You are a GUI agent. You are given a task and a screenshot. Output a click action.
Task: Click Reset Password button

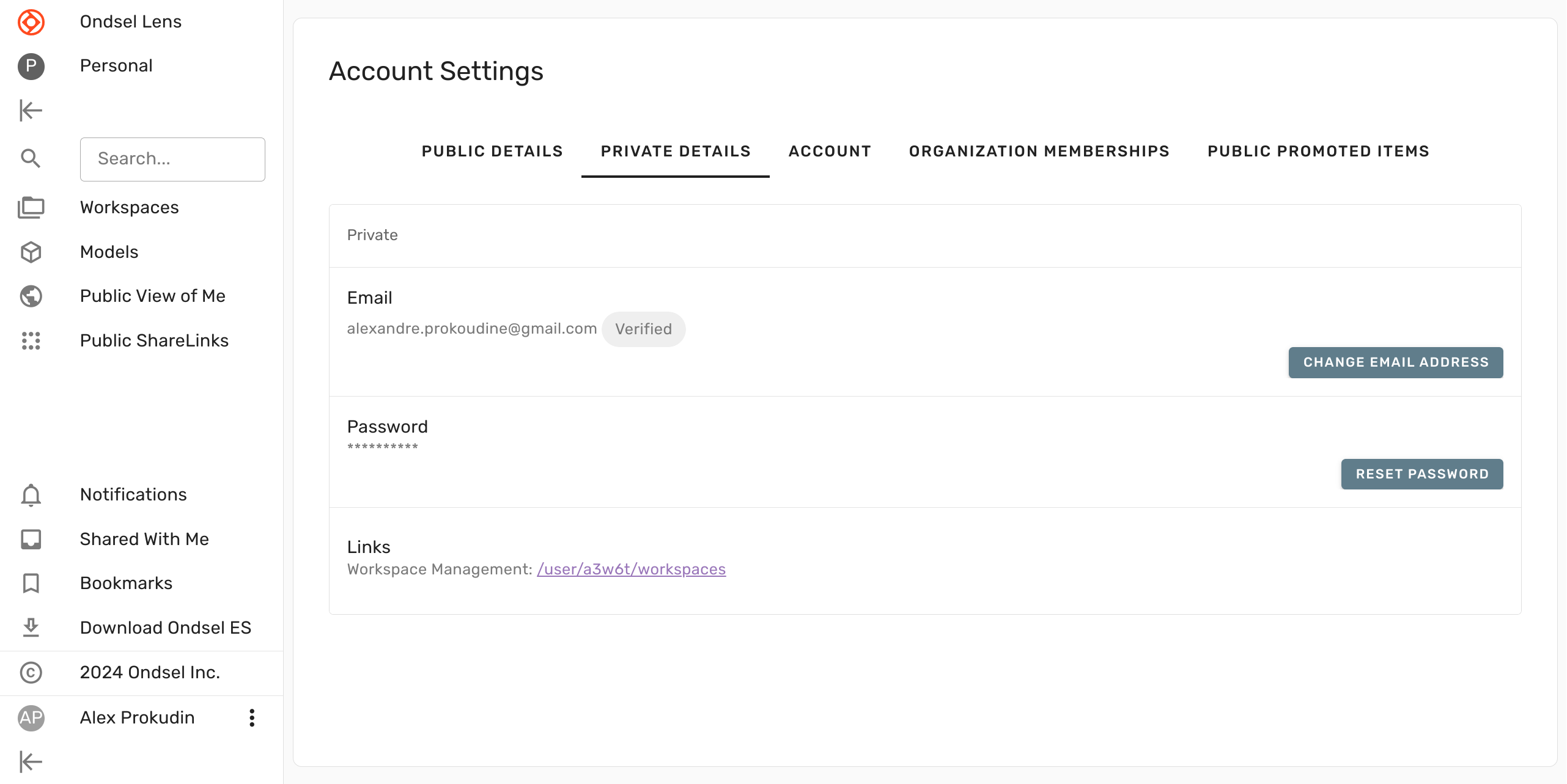(1421, 474)
